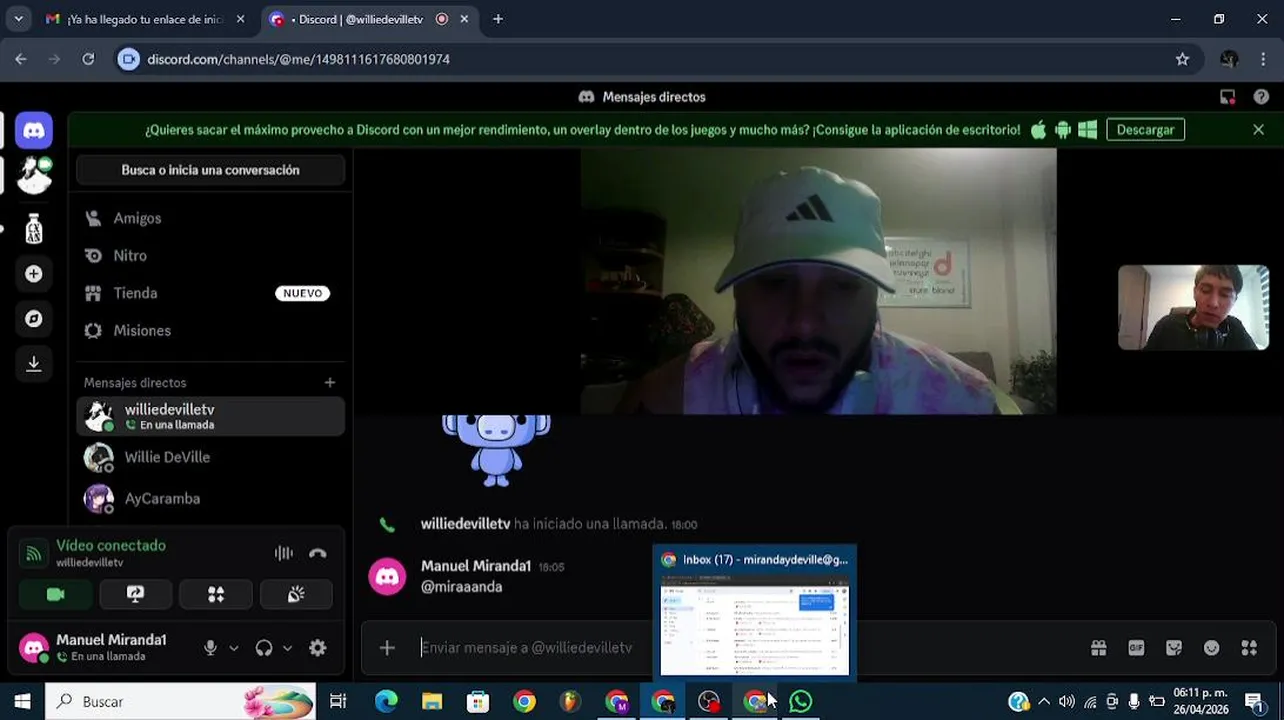Click the download apps arrow icon
The image size is (1284, 720).
coord(34,364)
